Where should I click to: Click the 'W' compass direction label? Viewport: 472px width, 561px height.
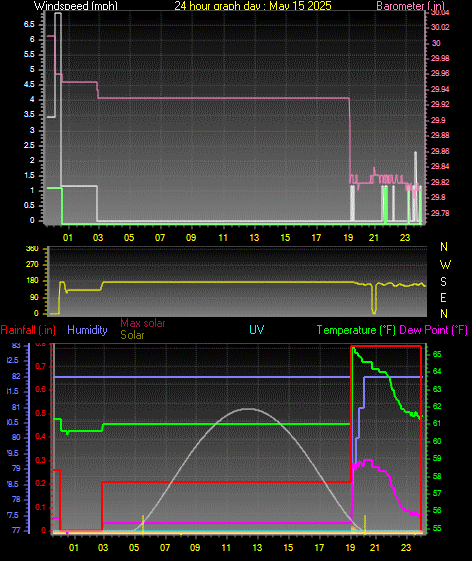445,265
